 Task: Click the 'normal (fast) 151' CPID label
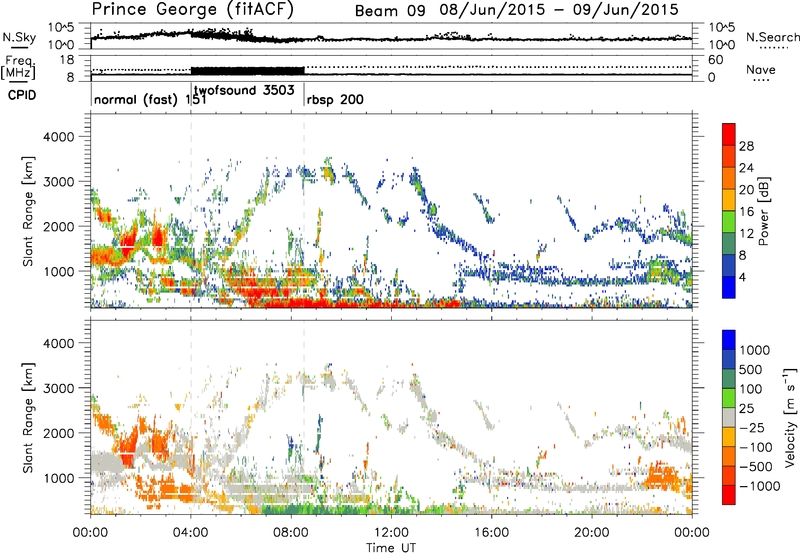(150, 99)
